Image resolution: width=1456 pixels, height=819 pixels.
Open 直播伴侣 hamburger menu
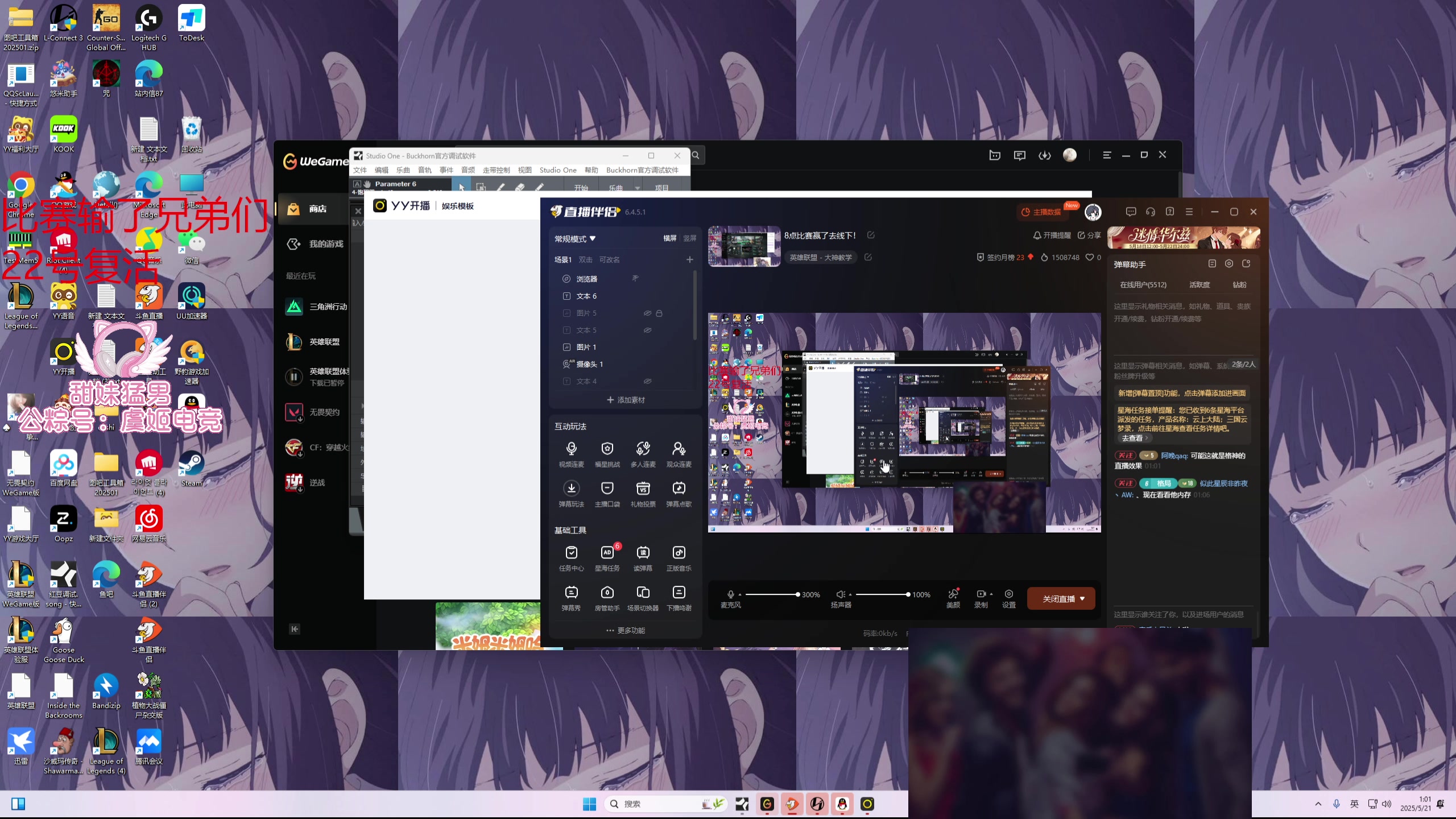click(x=1189, y=212)
